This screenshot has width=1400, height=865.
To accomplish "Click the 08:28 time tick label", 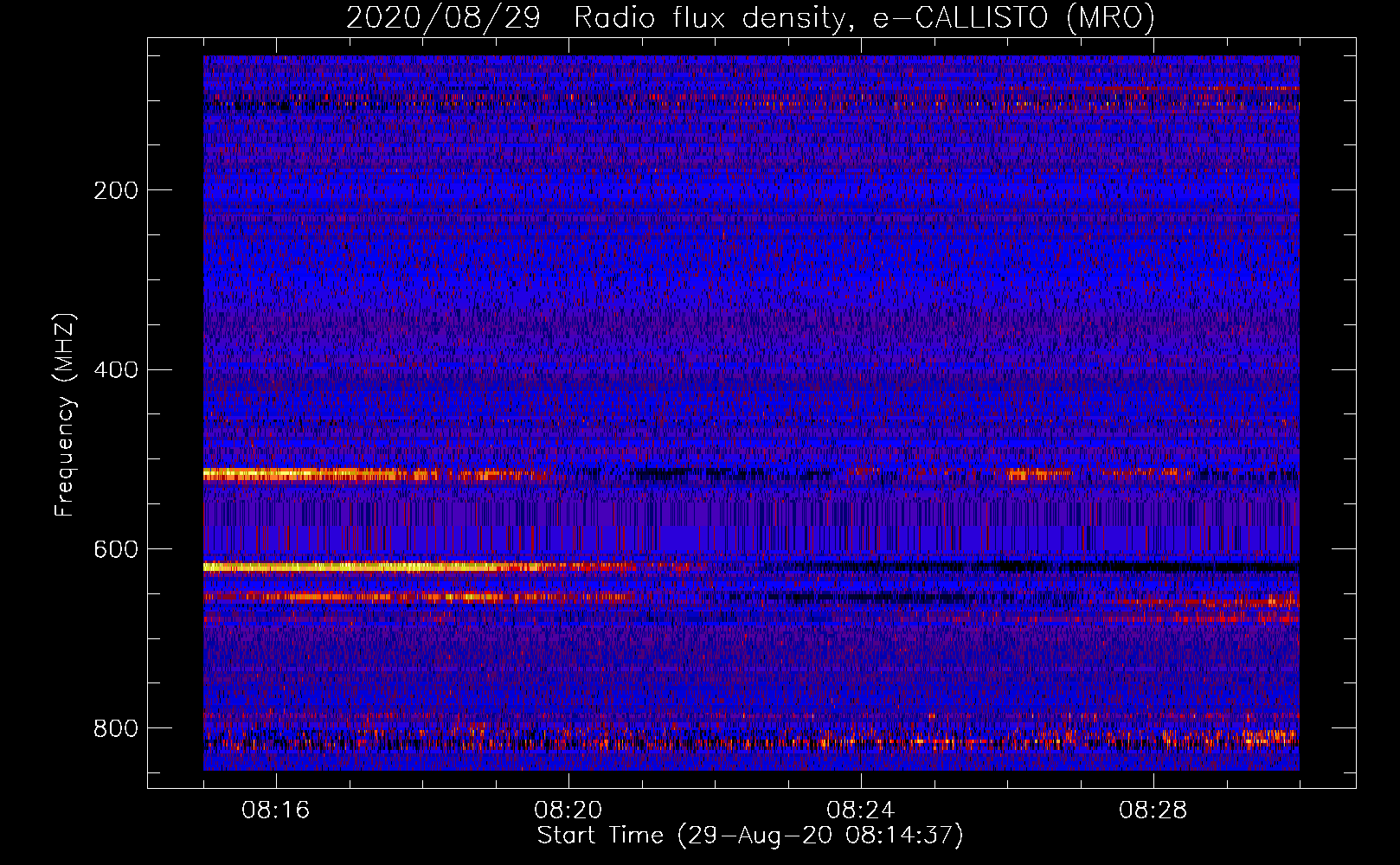I will click(x=1153, y=811).
